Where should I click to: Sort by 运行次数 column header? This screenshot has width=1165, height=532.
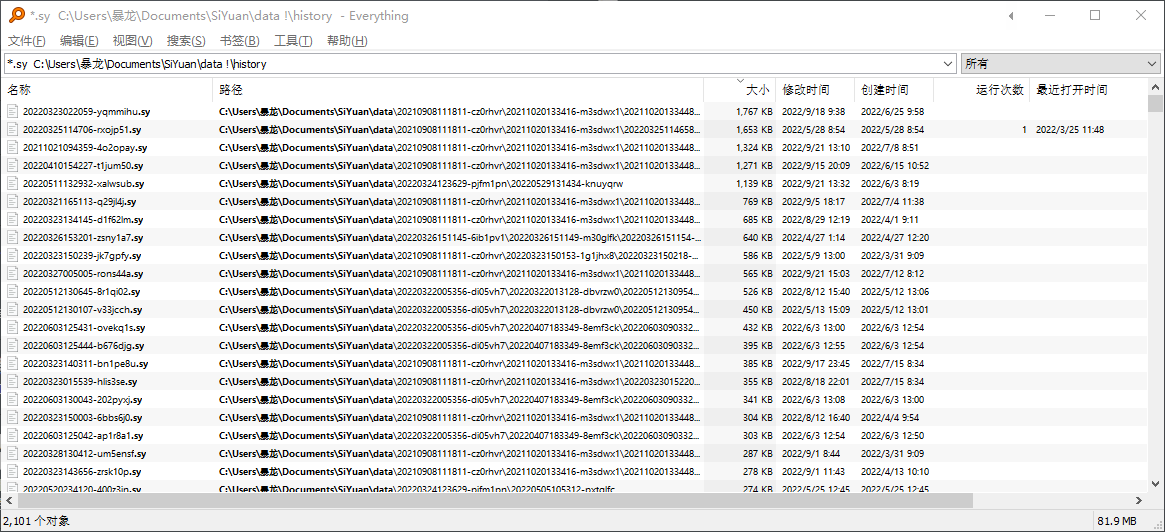pos(981,90)
